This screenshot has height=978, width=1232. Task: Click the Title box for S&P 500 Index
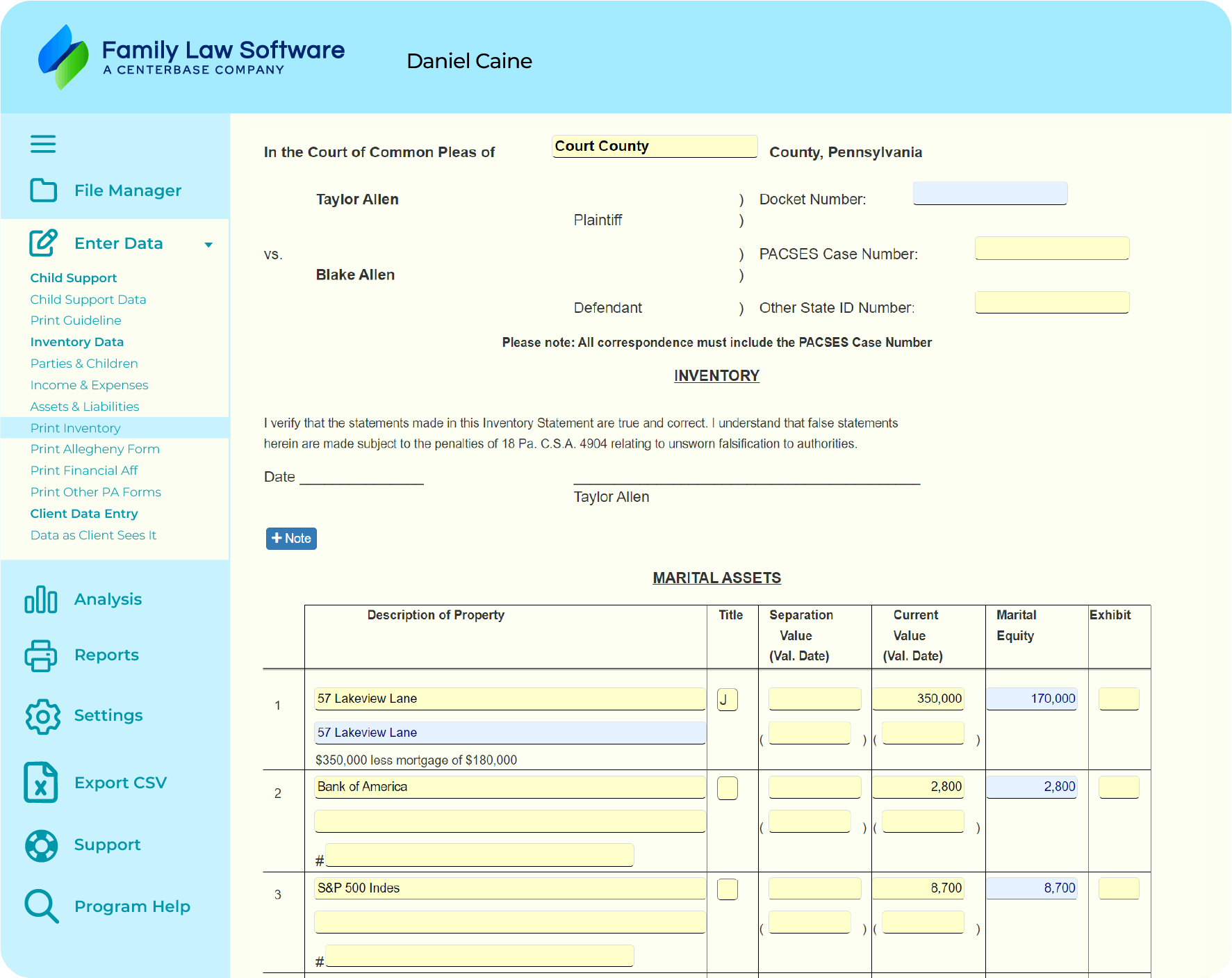tap(727, 889)
